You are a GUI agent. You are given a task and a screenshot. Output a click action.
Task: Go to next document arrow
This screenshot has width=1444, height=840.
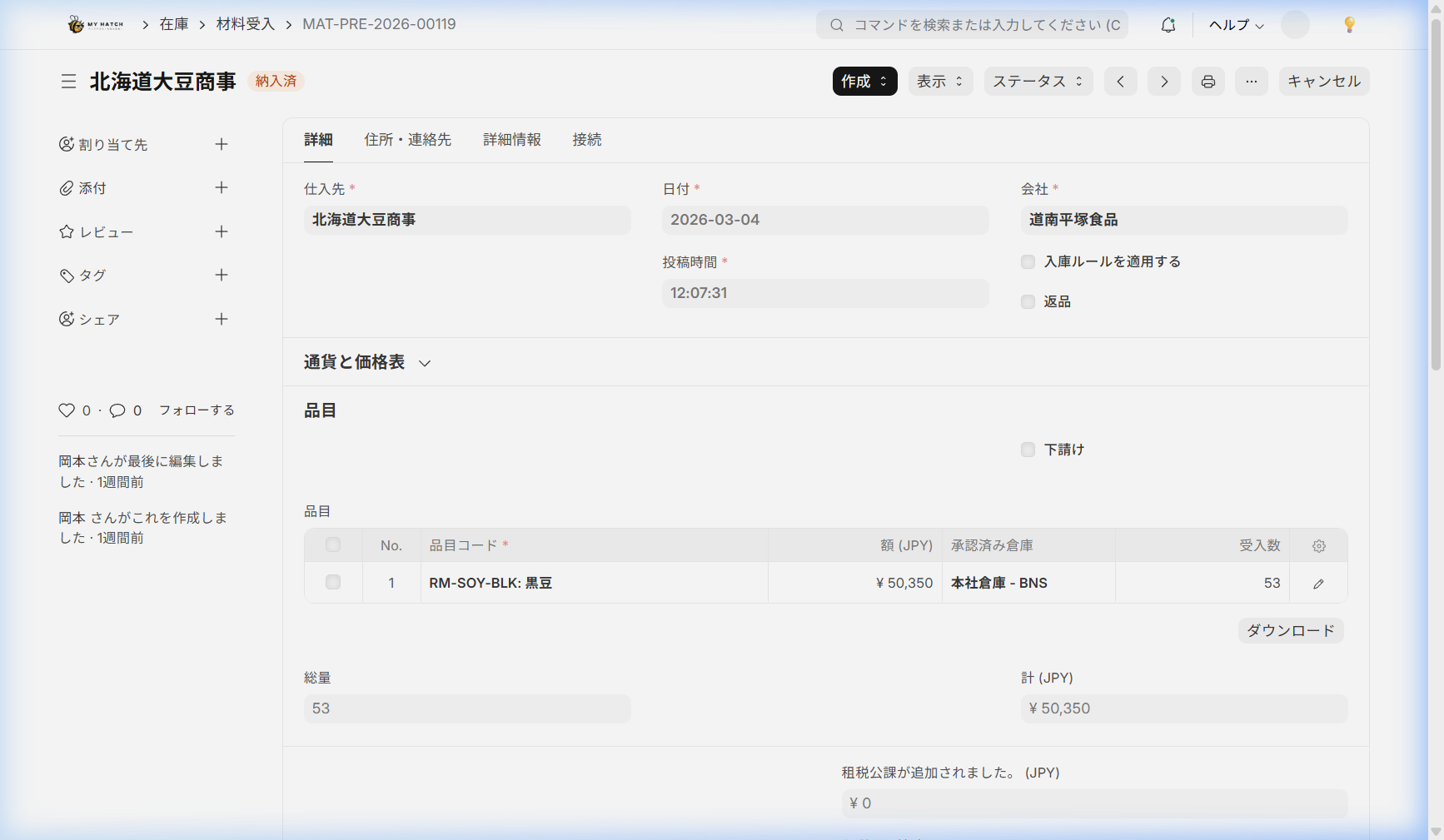(1163, 82)
